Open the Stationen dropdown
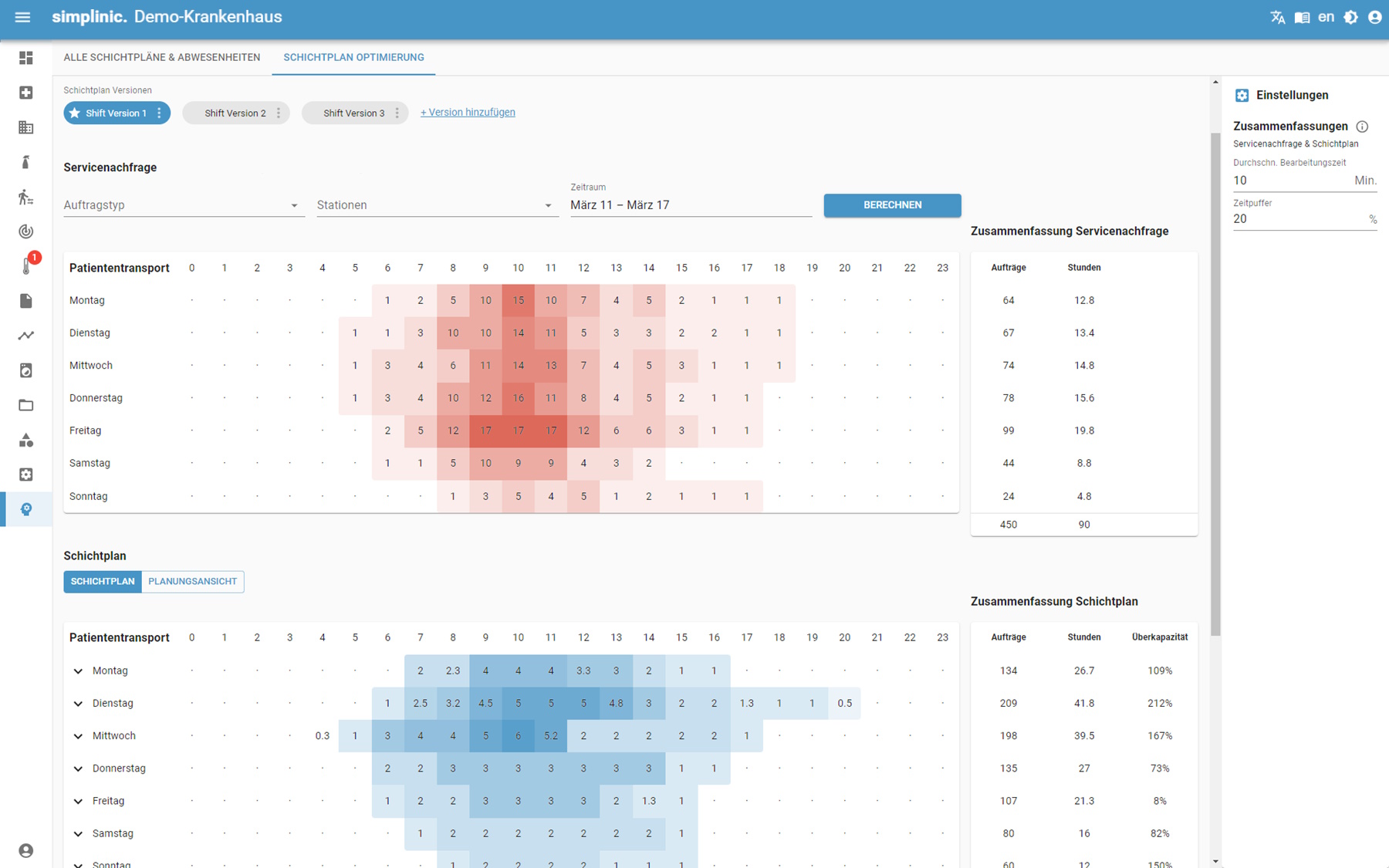1389x868 pixels. [x=437, y=204]
